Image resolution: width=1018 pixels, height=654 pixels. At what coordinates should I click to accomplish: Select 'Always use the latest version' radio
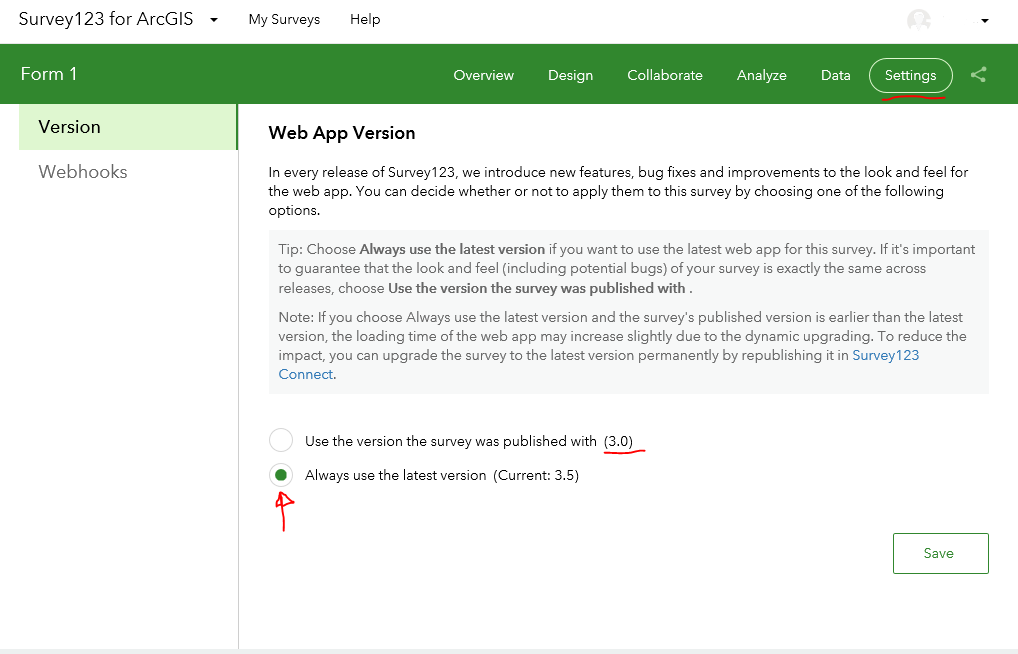(281, 475)
